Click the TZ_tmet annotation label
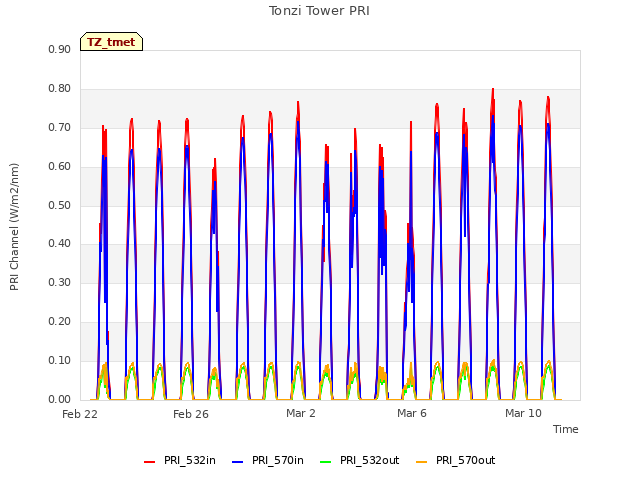This screenshot has width=640, height=480. click(x=111, y=42)
